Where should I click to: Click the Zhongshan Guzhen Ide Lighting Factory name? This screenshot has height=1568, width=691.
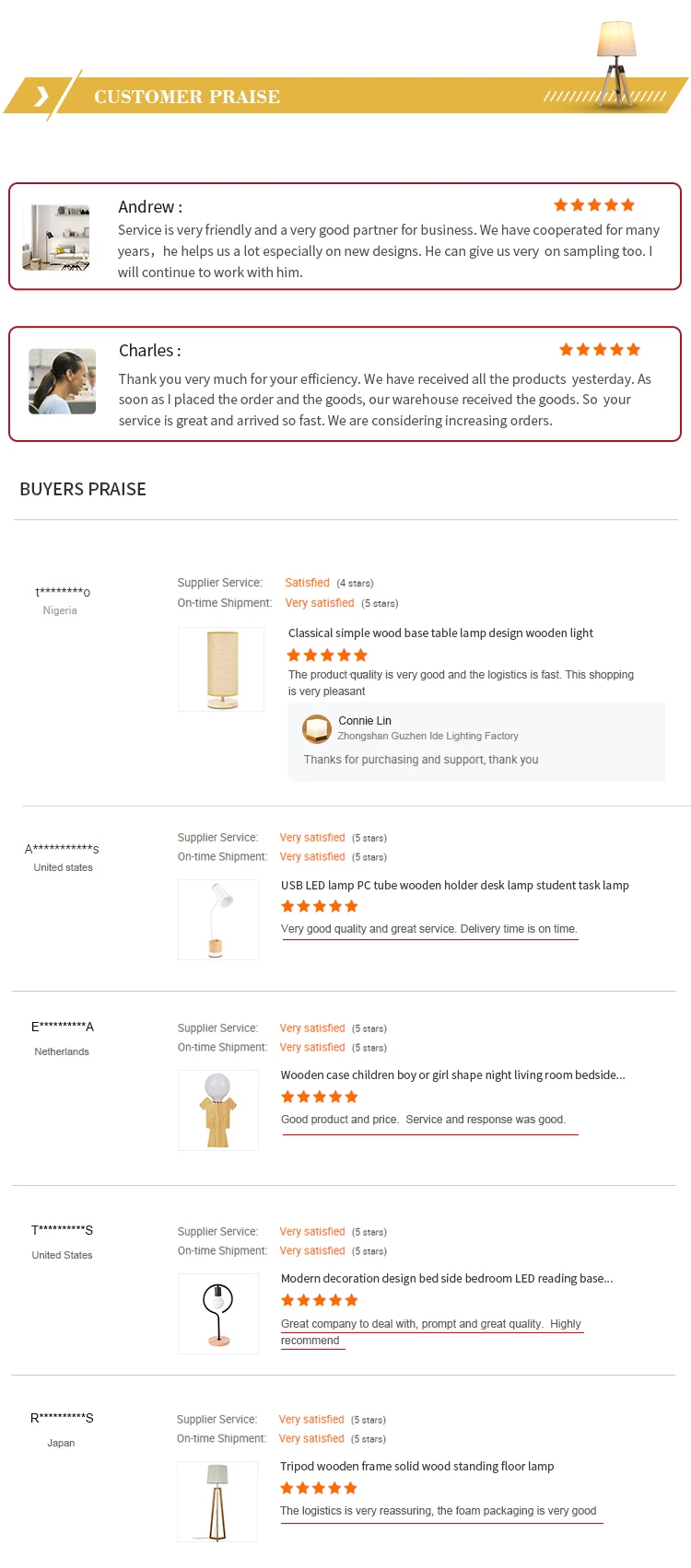427,737
